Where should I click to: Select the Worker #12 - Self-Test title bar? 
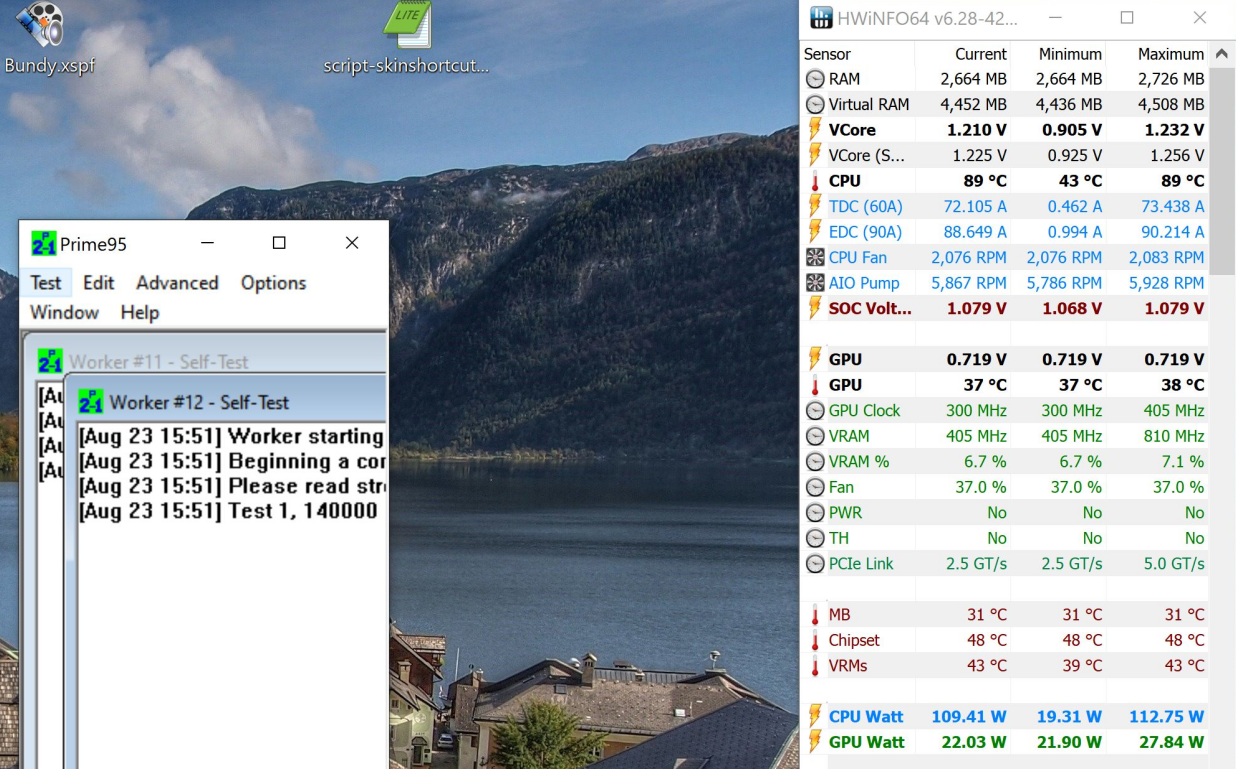[x=228, y=402]
